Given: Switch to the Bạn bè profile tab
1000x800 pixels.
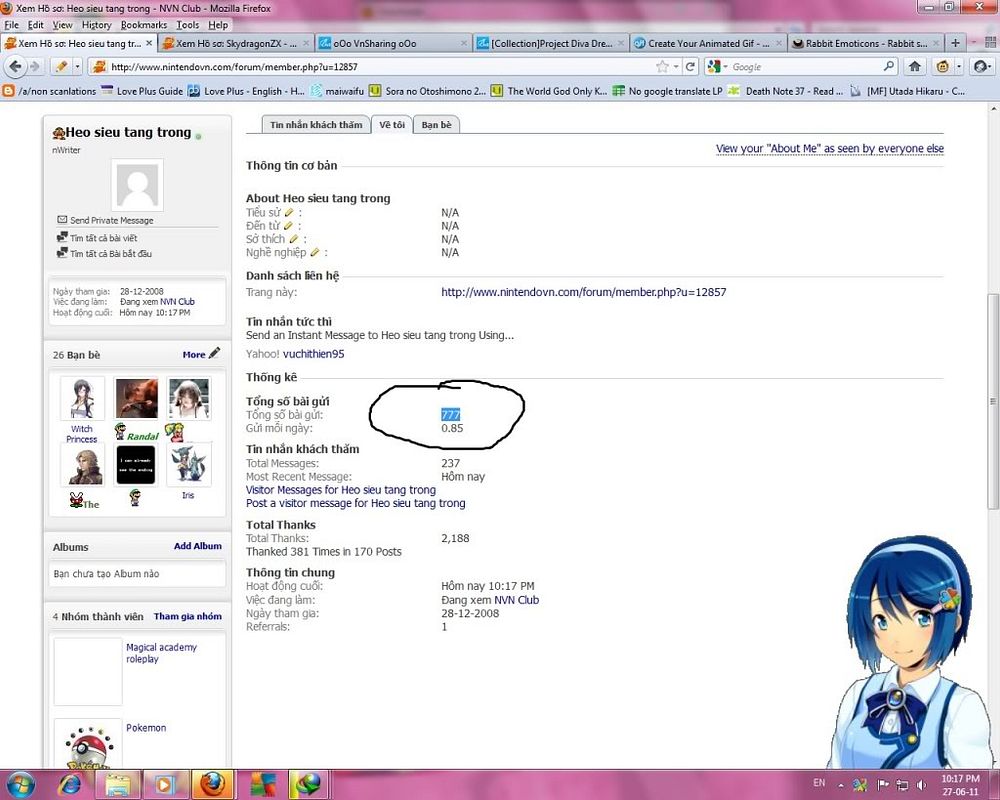Looking at the screenshot, I should (436, 124).
